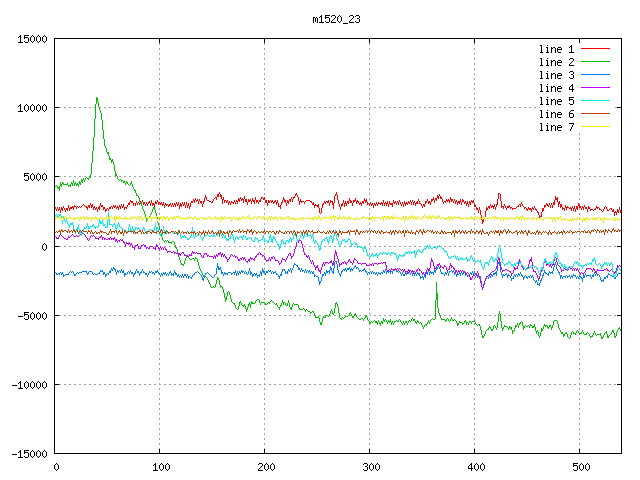Click the cyan sample beside line 5
Image resolution: width=640 pixels, height=480 pixels.
(595, 101)
